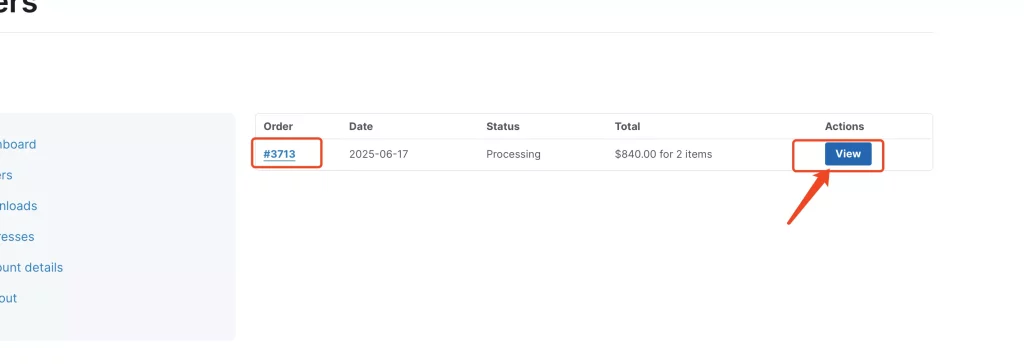Select the Addresses sidebar link

(17, 237)
